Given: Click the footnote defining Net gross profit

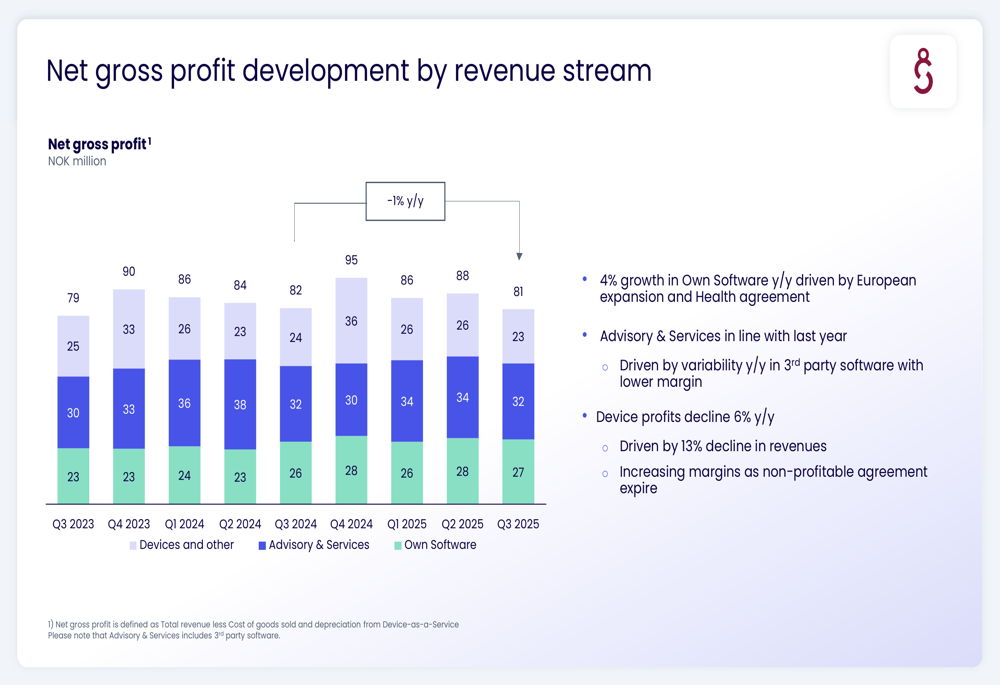Looking at the screenshot, I should [253, 625].
